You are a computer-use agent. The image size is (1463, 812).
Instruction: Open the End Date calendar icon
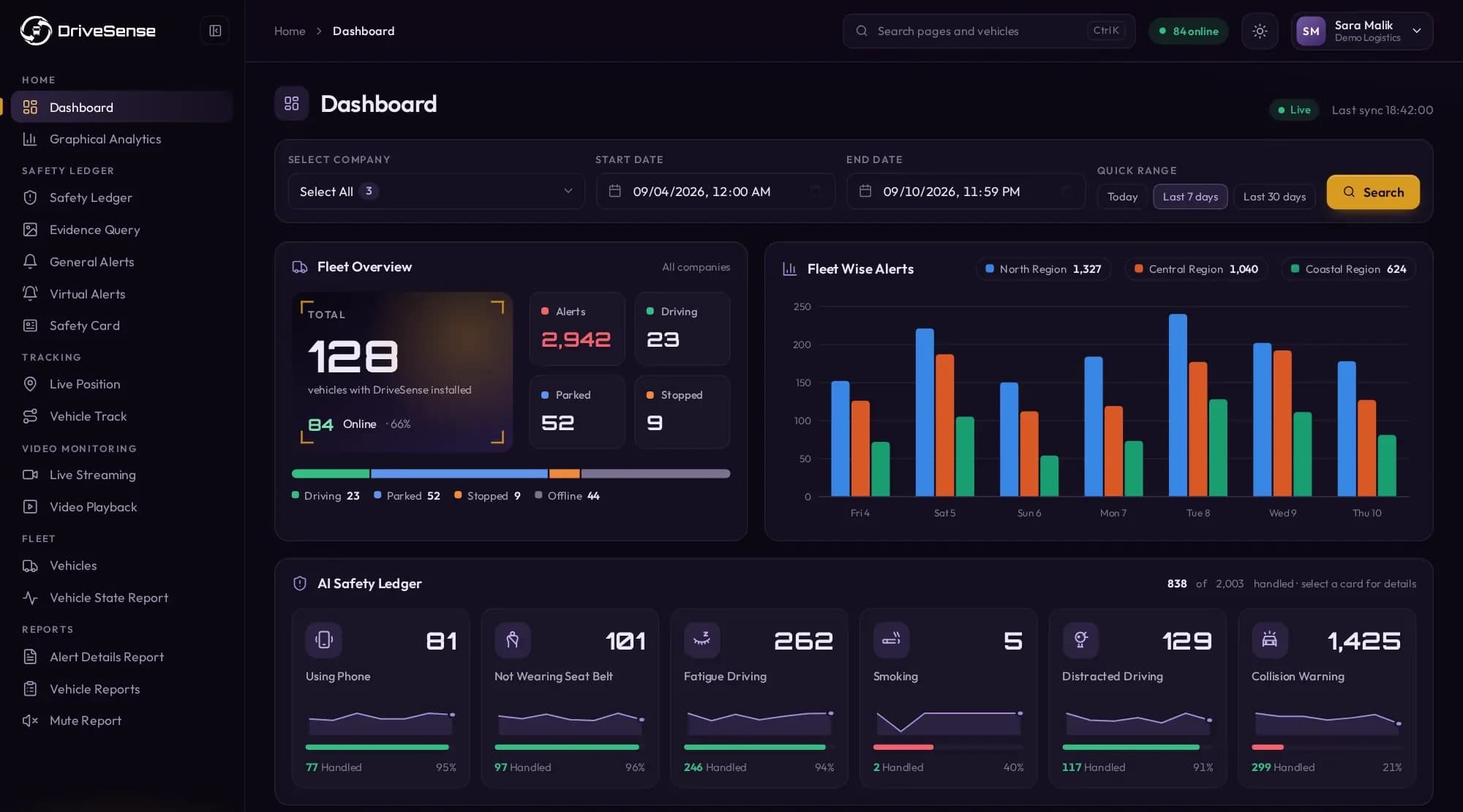click(x=865, y=191)
